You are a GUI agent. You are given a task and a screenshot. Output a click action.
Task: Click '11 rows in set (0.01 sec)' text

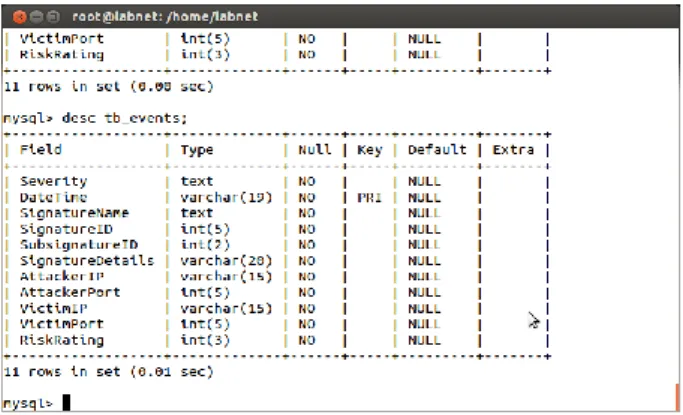coord(108,372)
